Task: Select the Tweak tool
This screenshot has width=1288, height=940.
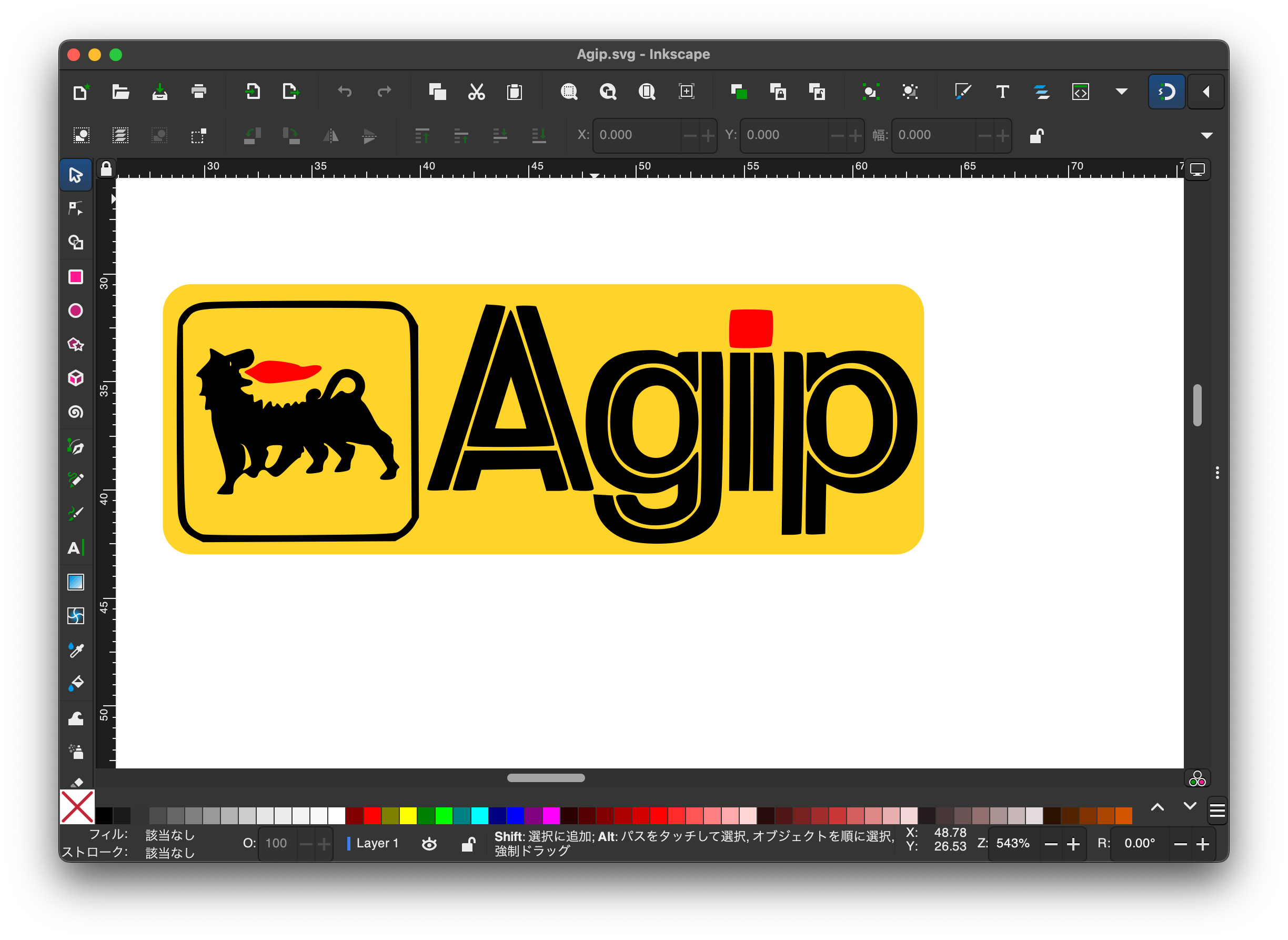Action: click(76, 718)
